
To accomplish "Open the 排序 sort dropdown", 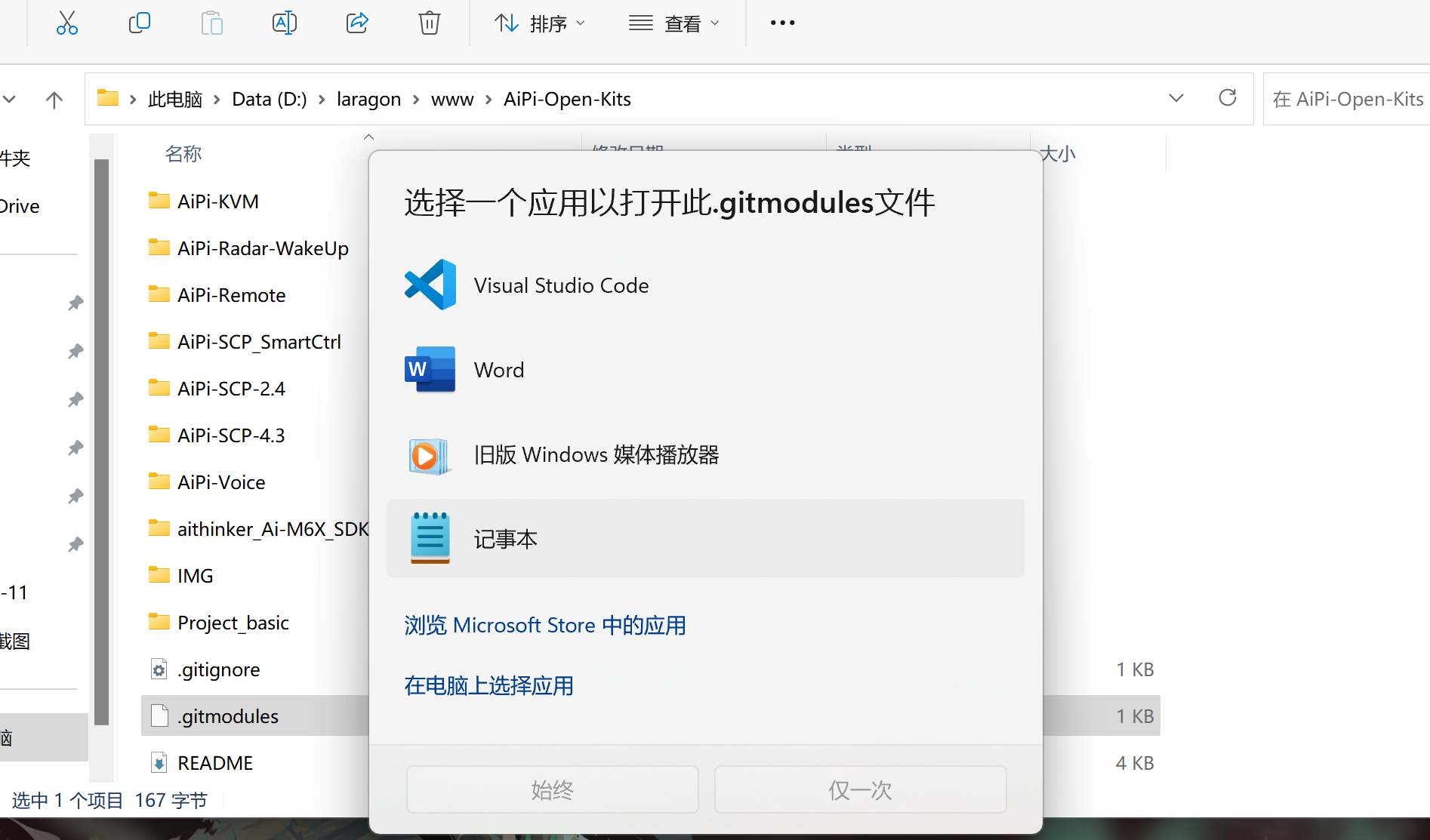I will point(539,23).
